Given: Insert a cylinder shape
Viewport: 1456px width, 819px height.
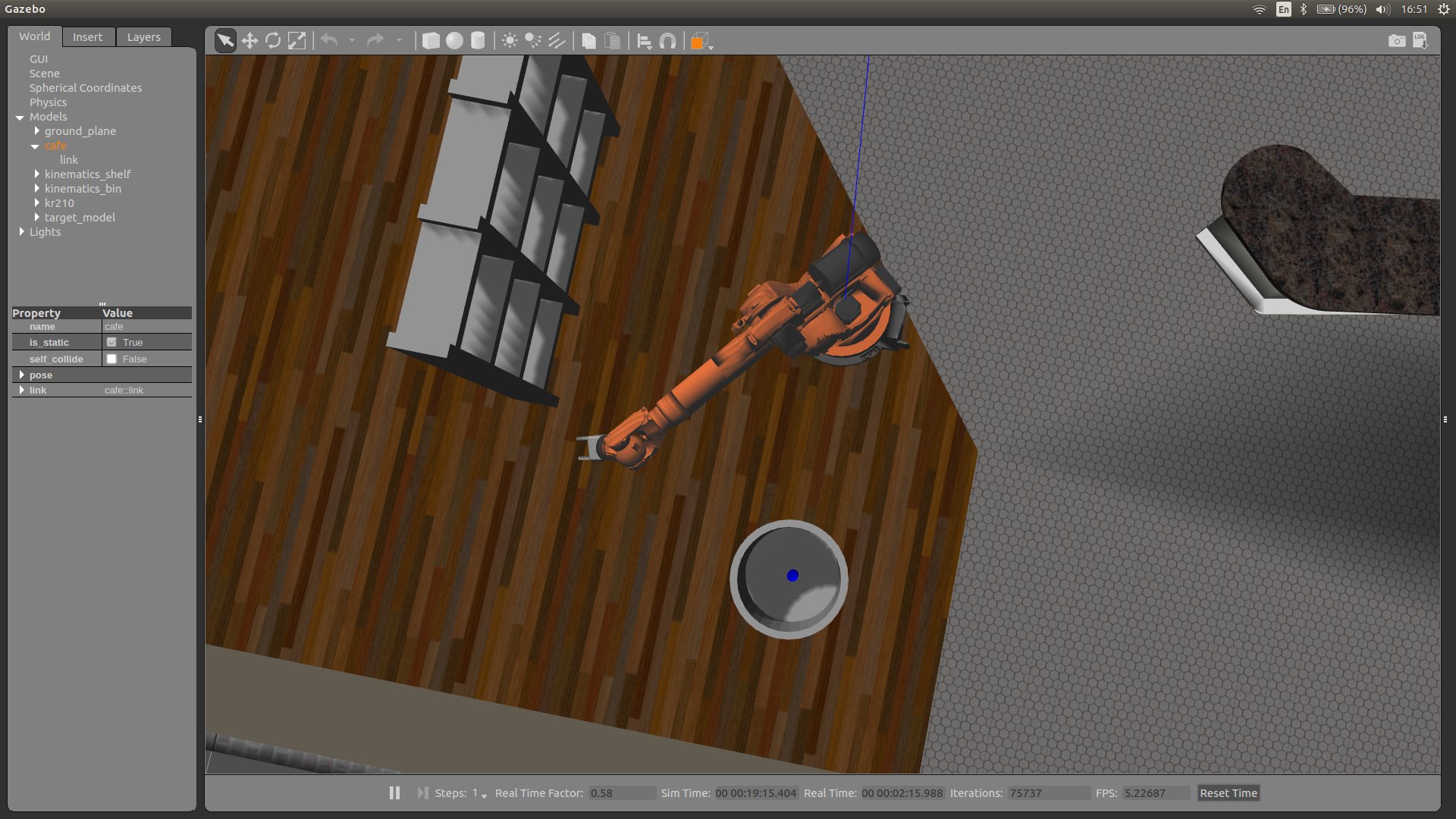Looking at the screenshot, I should point(478,41).
